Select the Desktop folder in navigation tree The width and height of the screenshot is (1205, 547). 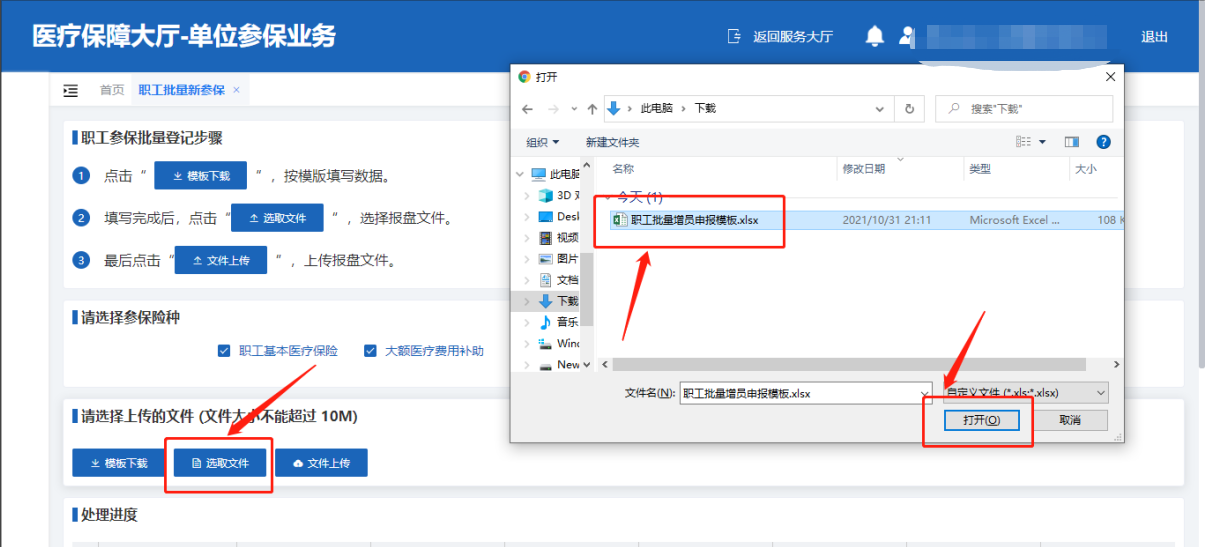(x=560, y=216)
